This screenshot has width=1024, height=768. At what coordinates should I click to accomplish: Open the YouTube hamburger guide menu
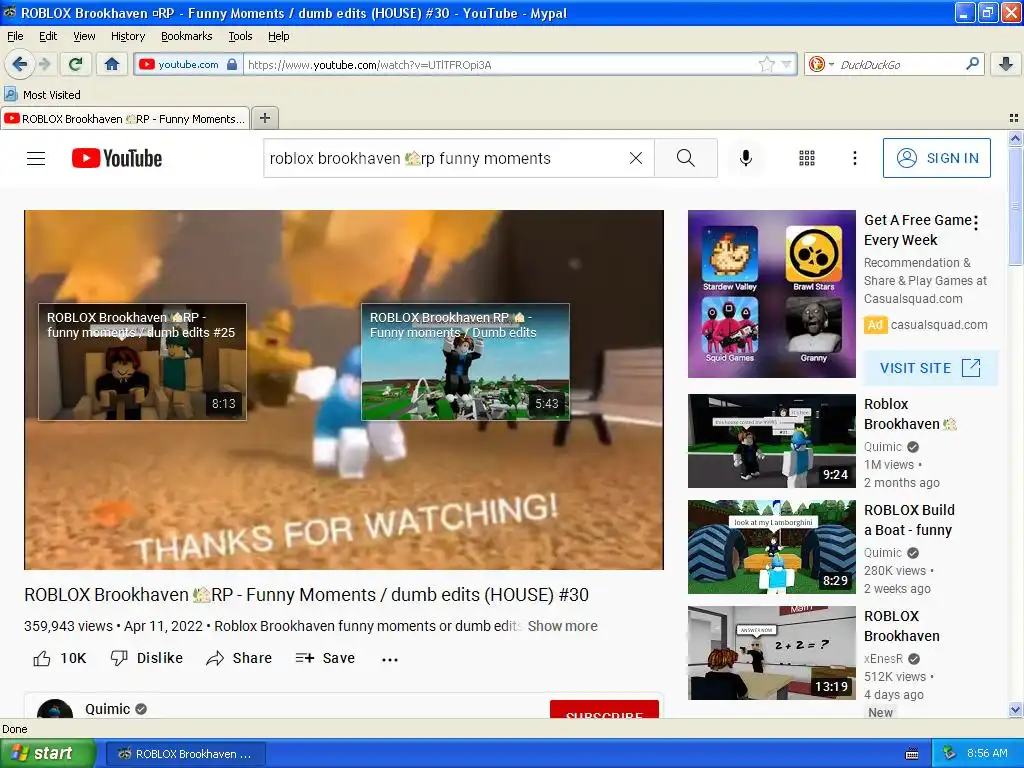[x=36, y=158]
